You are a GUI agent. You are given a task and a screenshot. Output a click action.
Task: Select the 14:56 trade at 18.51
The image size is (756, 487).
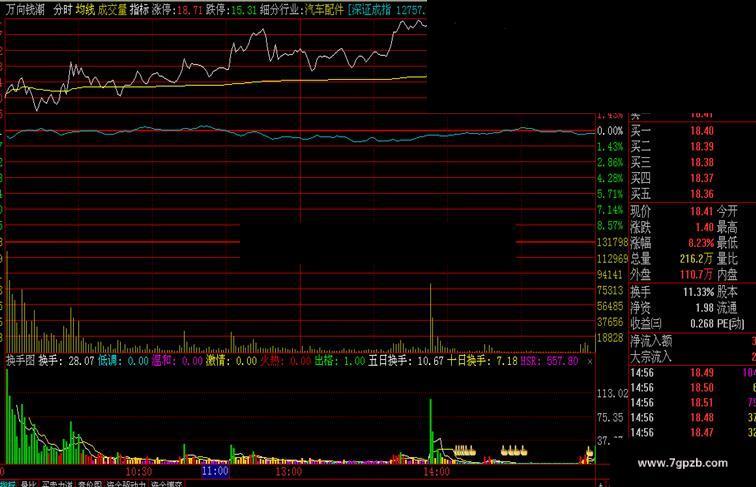(692, 403)
